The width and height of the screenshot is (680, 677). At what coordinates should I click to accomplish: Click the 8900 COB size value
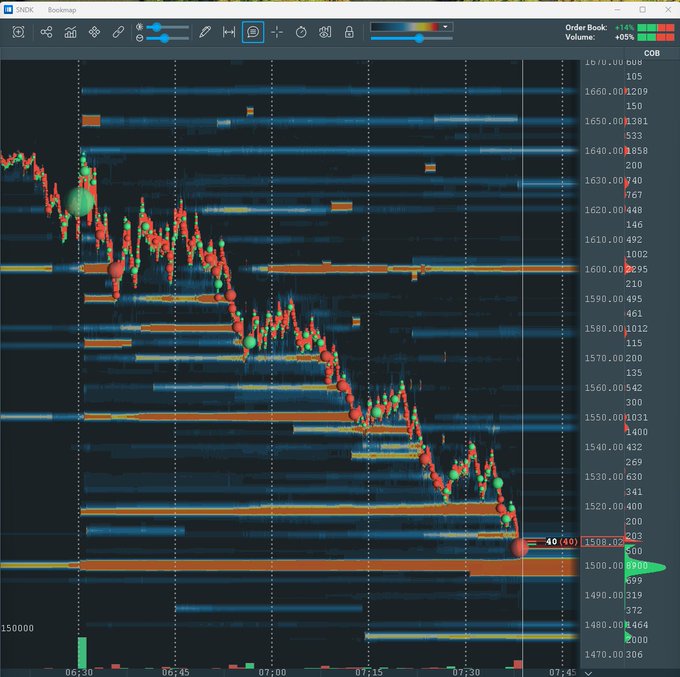(637, 566)
